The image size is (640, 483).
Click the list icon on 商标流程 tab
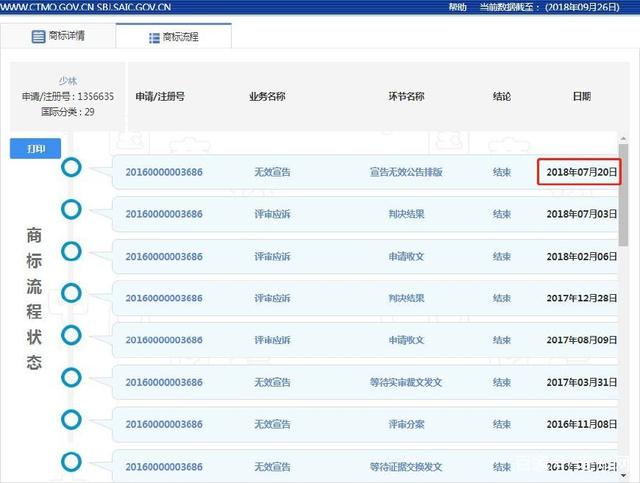[154, 37]
